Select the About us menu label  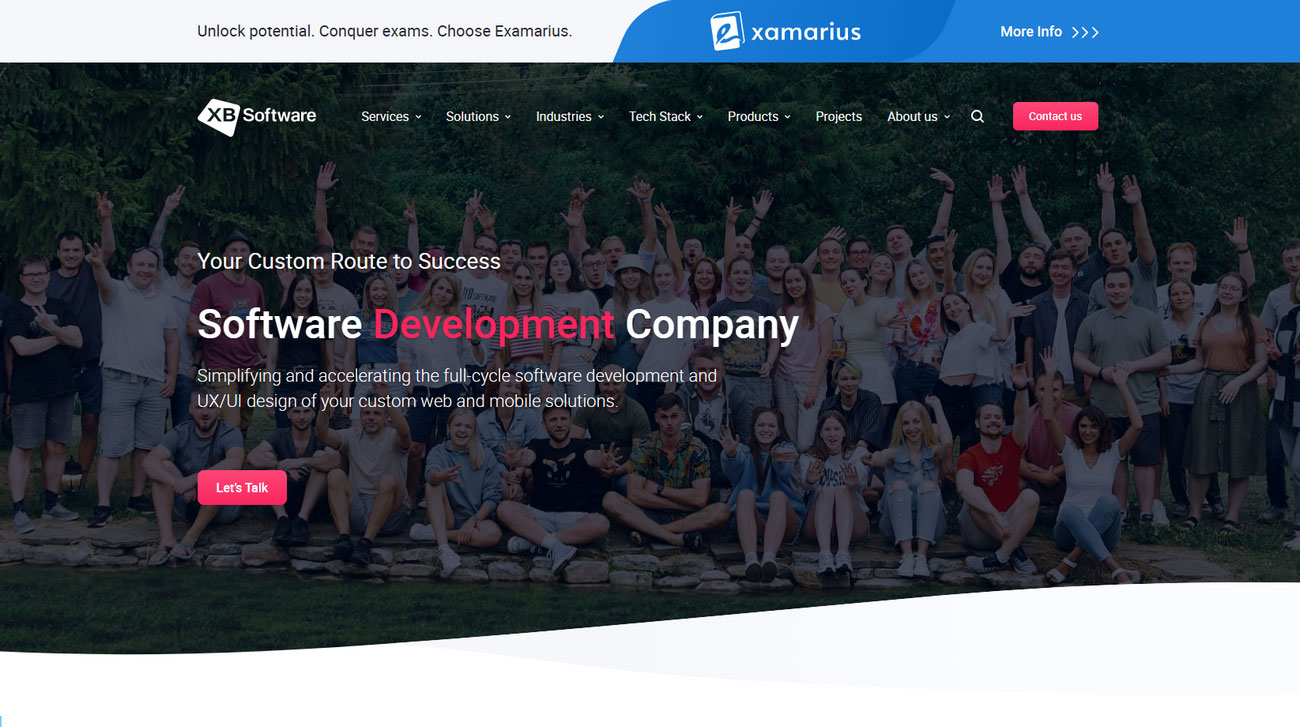click(x=911, y=117)
